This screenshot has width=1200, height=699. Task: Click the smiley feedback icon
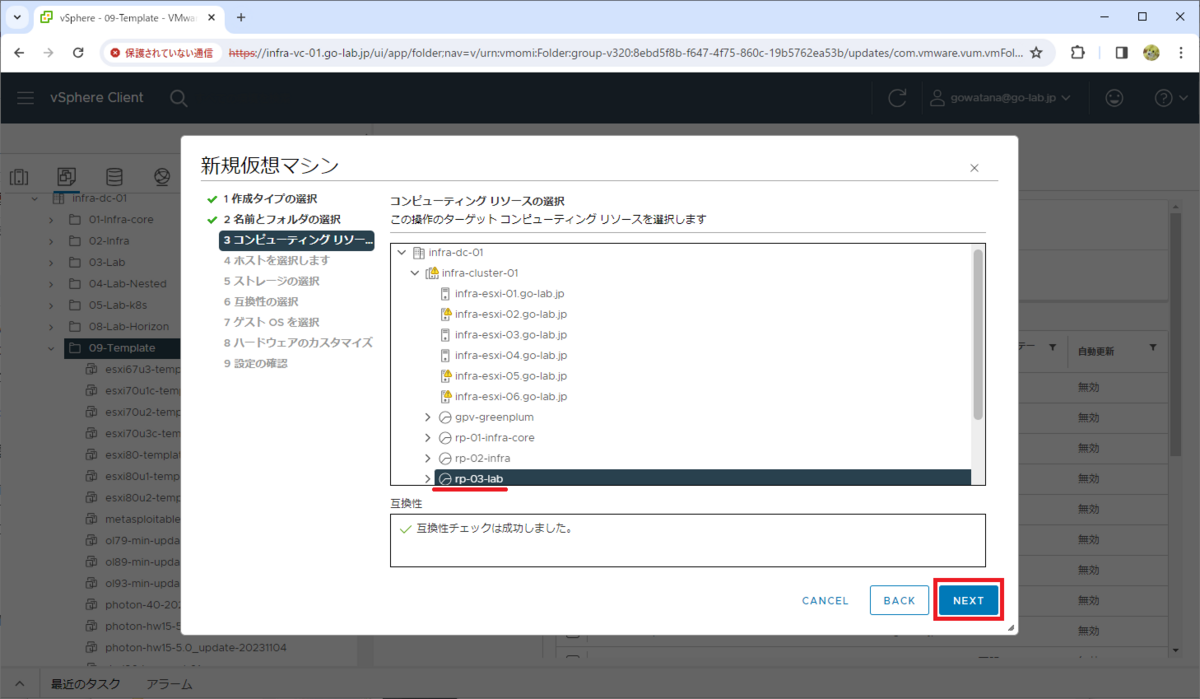click(x=1113, y=98)
